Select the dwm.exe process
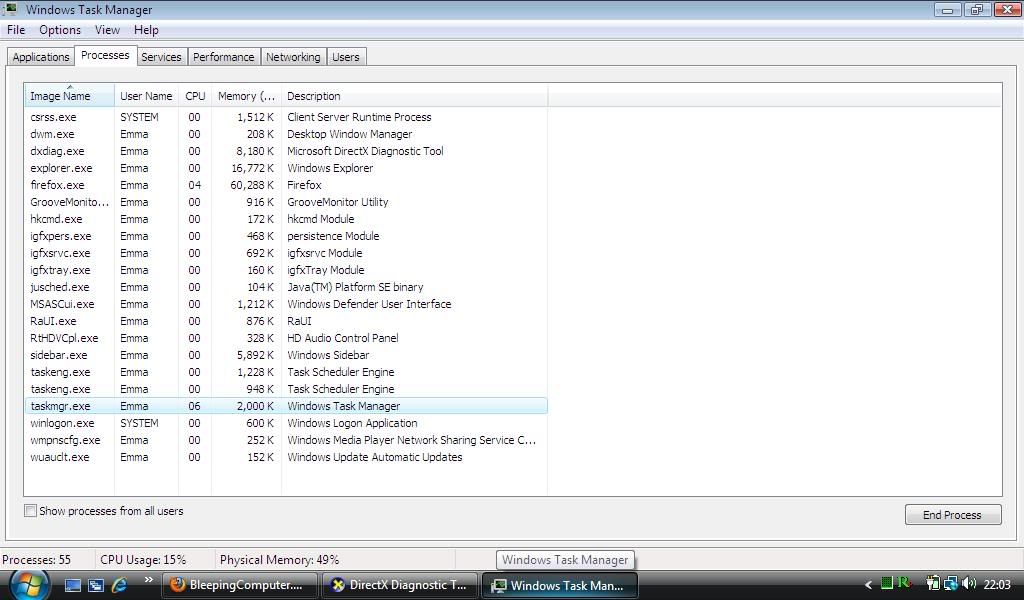 286,134
